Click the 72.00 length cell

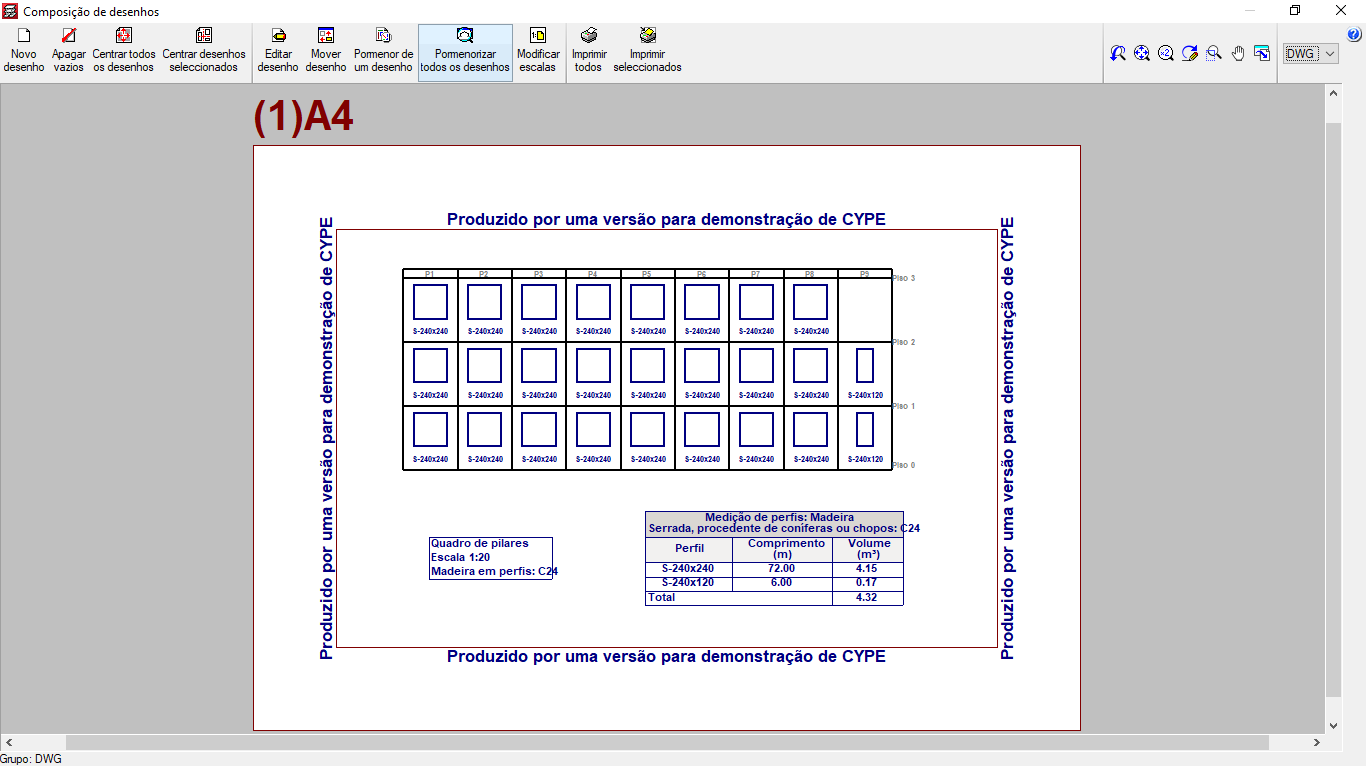[x=781, y=568]
